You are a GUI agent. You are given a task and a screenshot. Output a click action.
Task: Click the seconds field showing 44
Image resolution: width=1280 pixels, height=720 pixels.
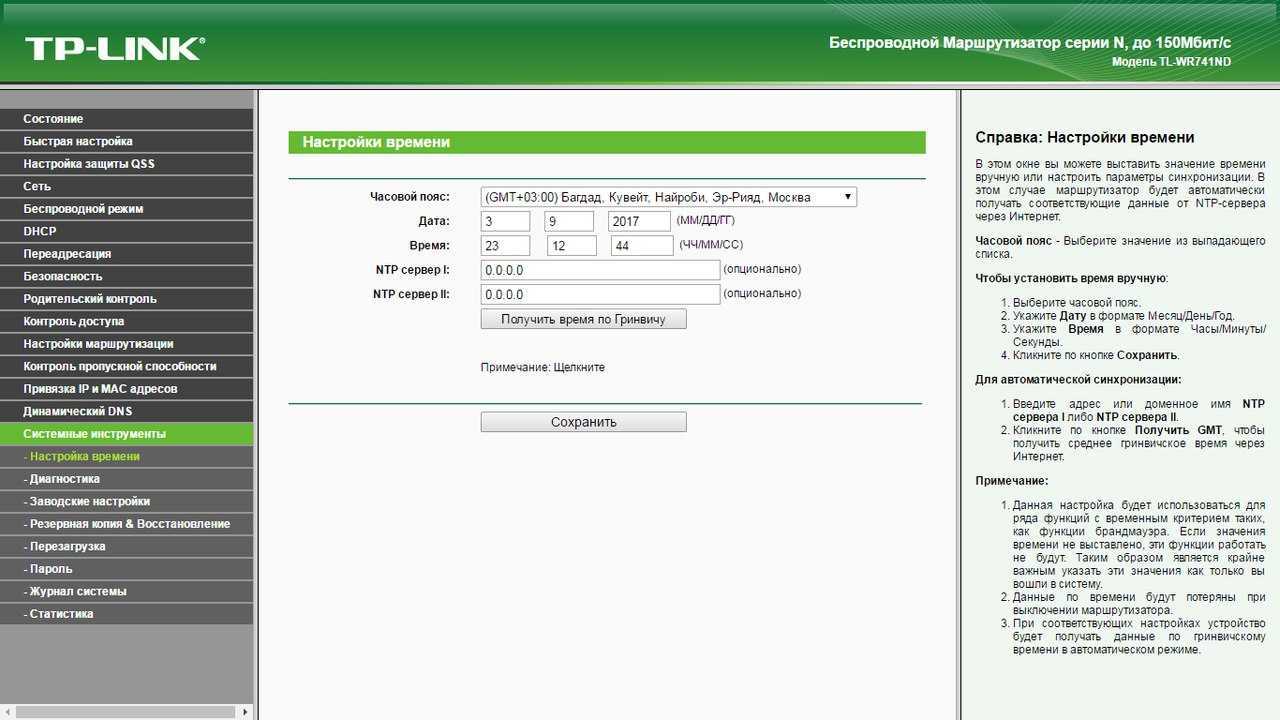[642, 245]
